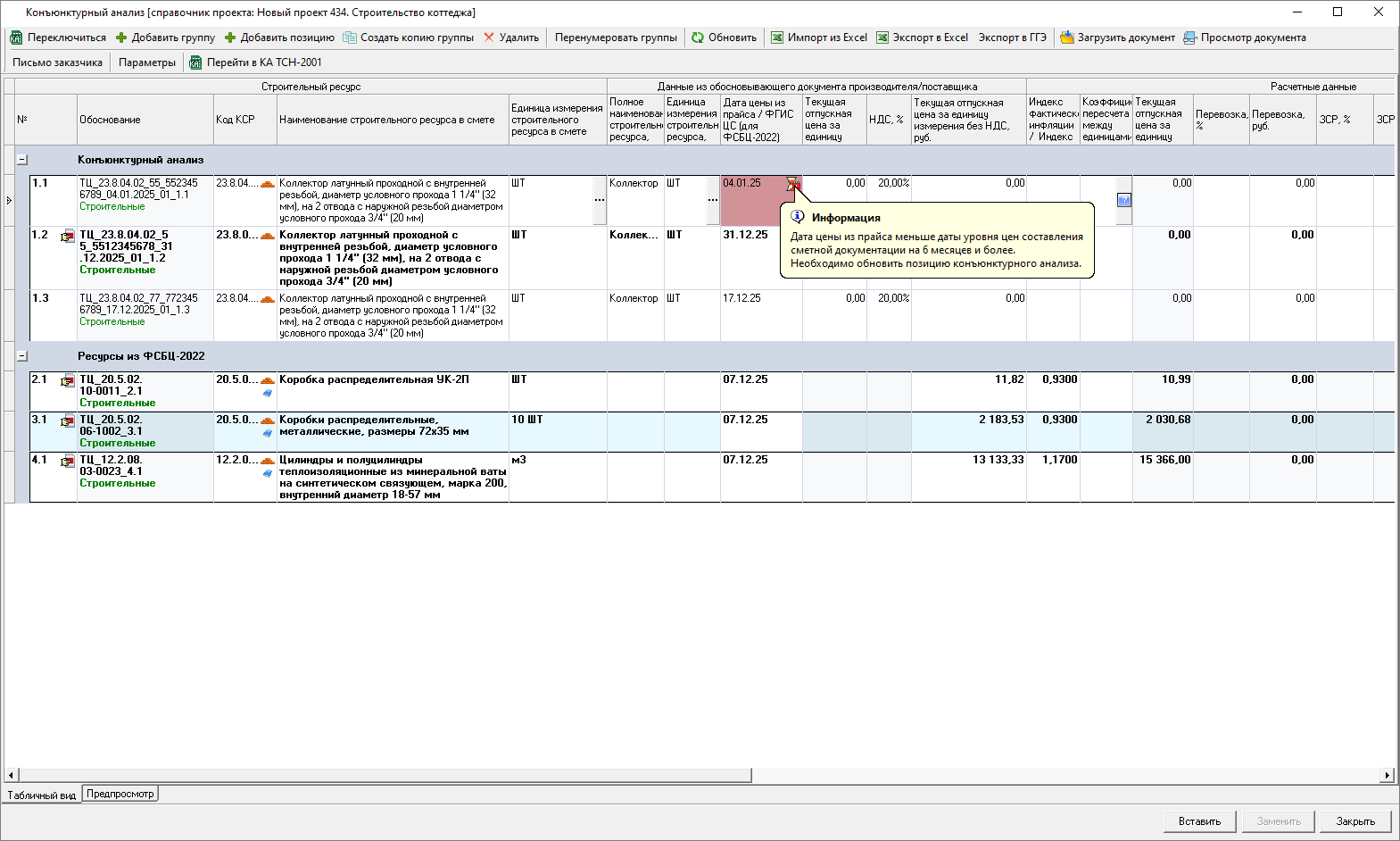Refresh data with 'Обновить' icon
1400x841 pixels.
point(698,37)
